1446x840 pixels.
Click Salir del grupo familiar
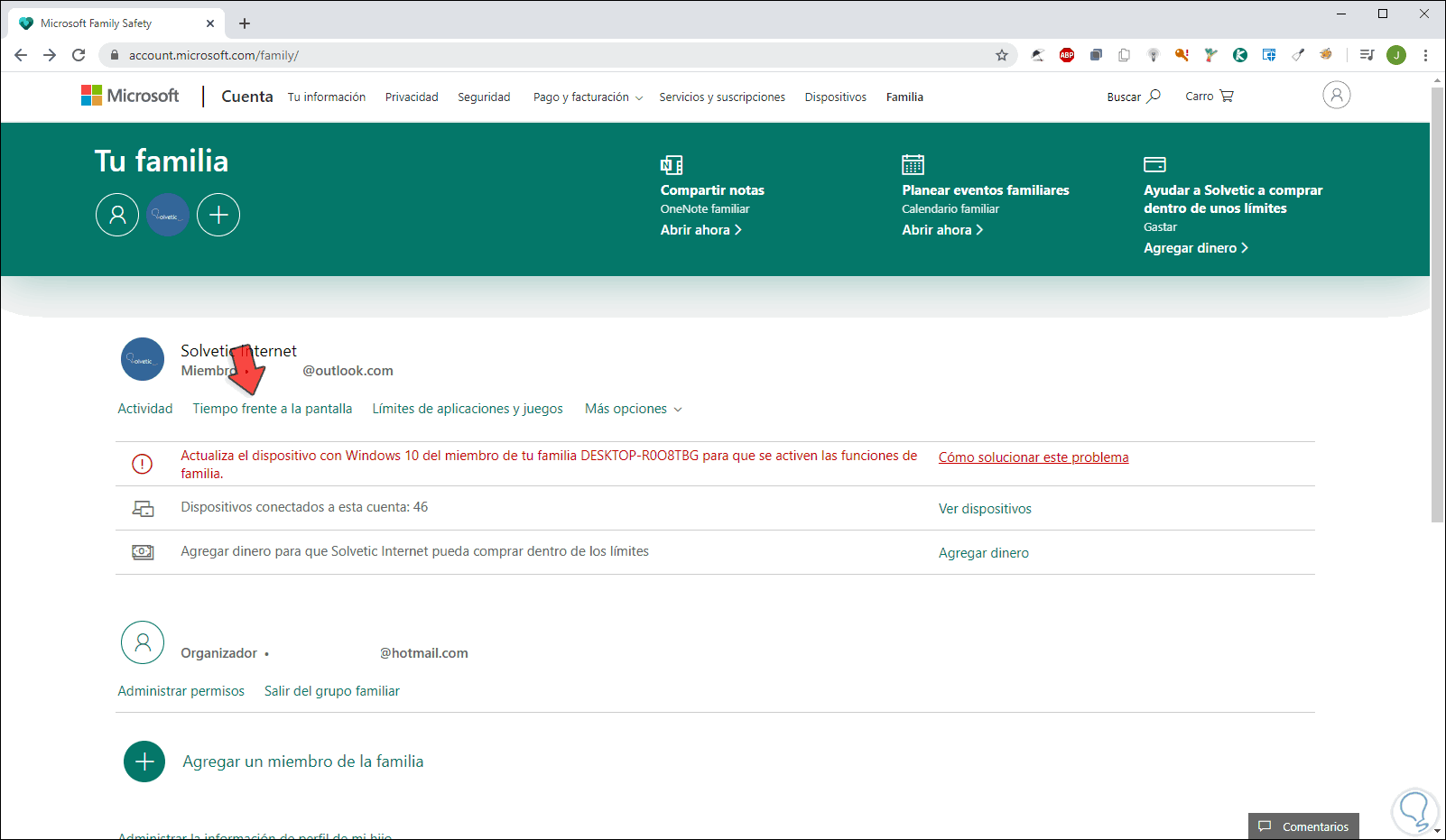coord(332,691)
